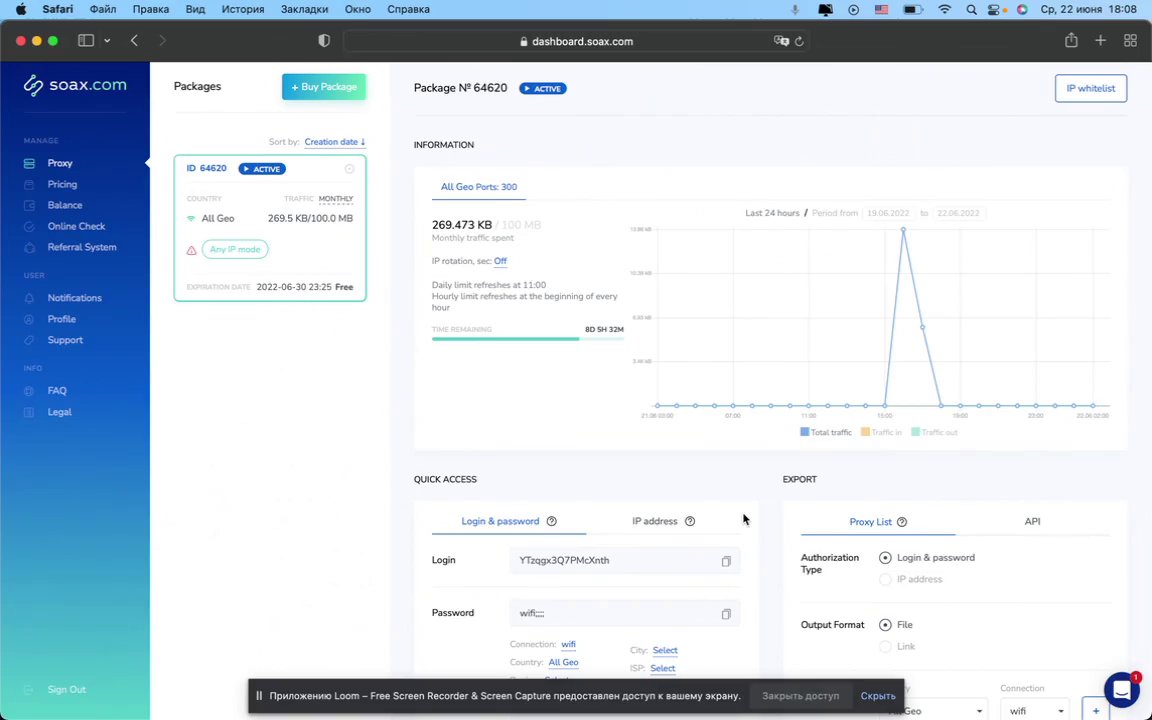This screenshot has height=720, width=1152.
Task: Go back in Safari history
Action: pos(134,40)
